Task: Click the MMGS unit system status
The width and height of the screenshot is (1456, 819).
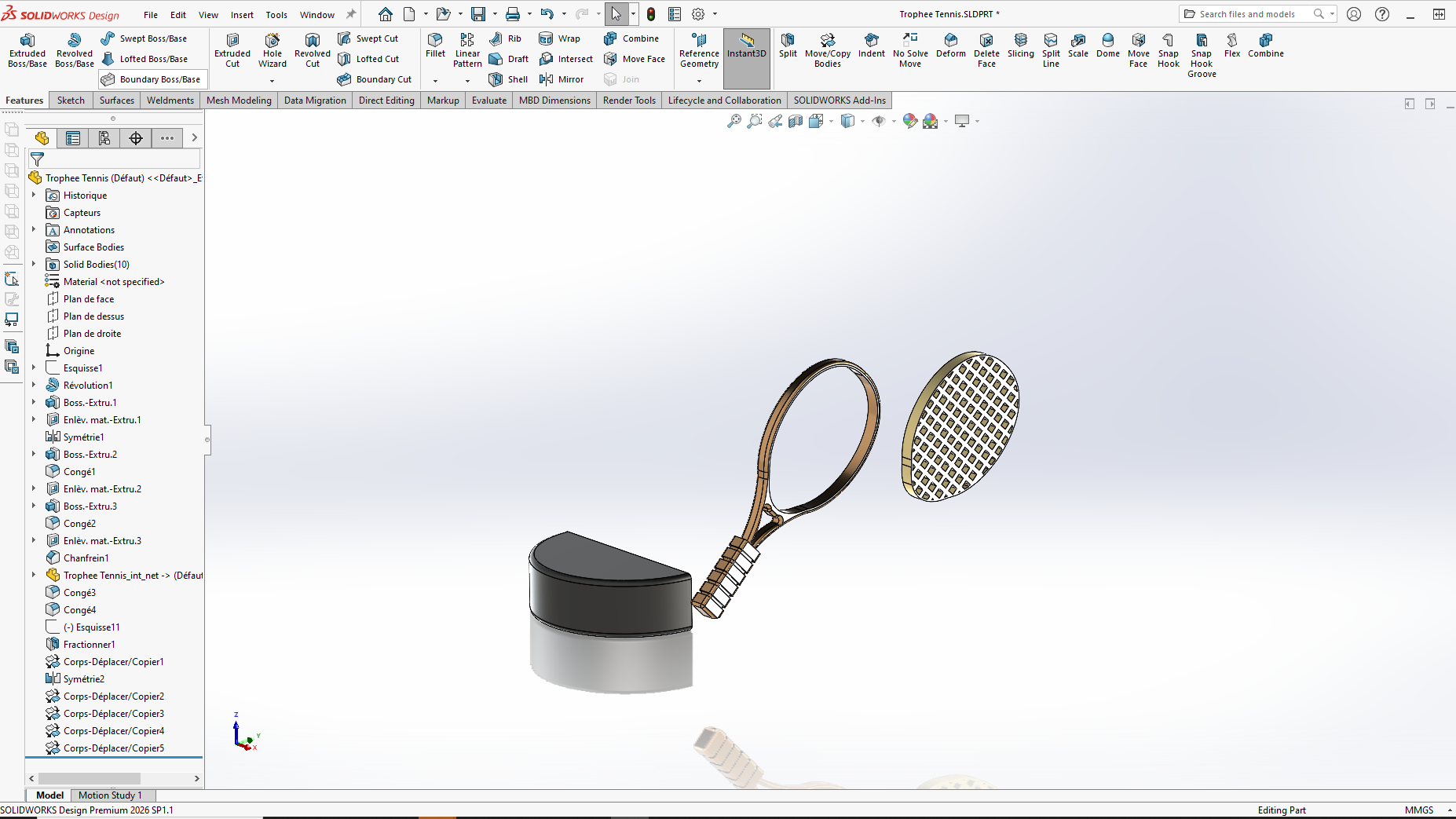Action: click(x=1419, y=810)
